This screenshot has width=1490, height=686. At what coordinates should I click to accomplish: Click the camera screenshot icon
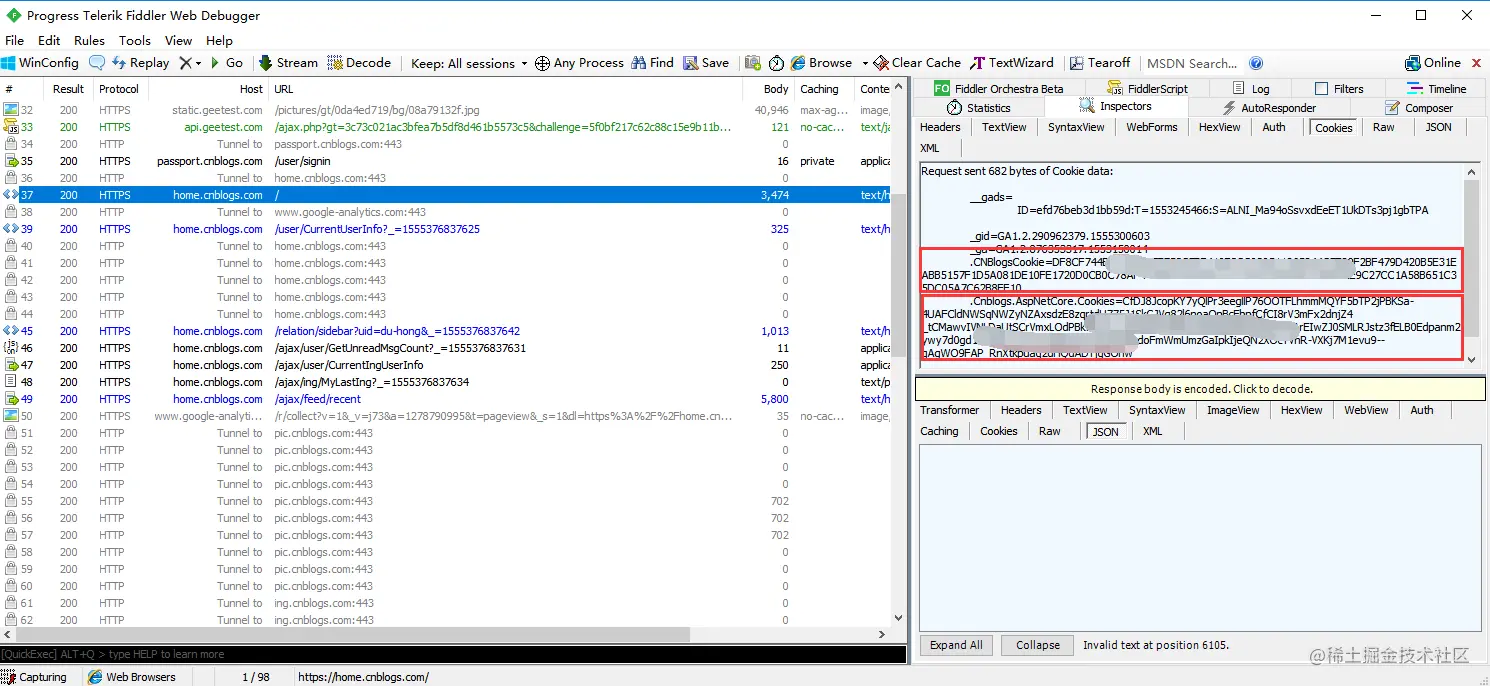click(752, 63)
